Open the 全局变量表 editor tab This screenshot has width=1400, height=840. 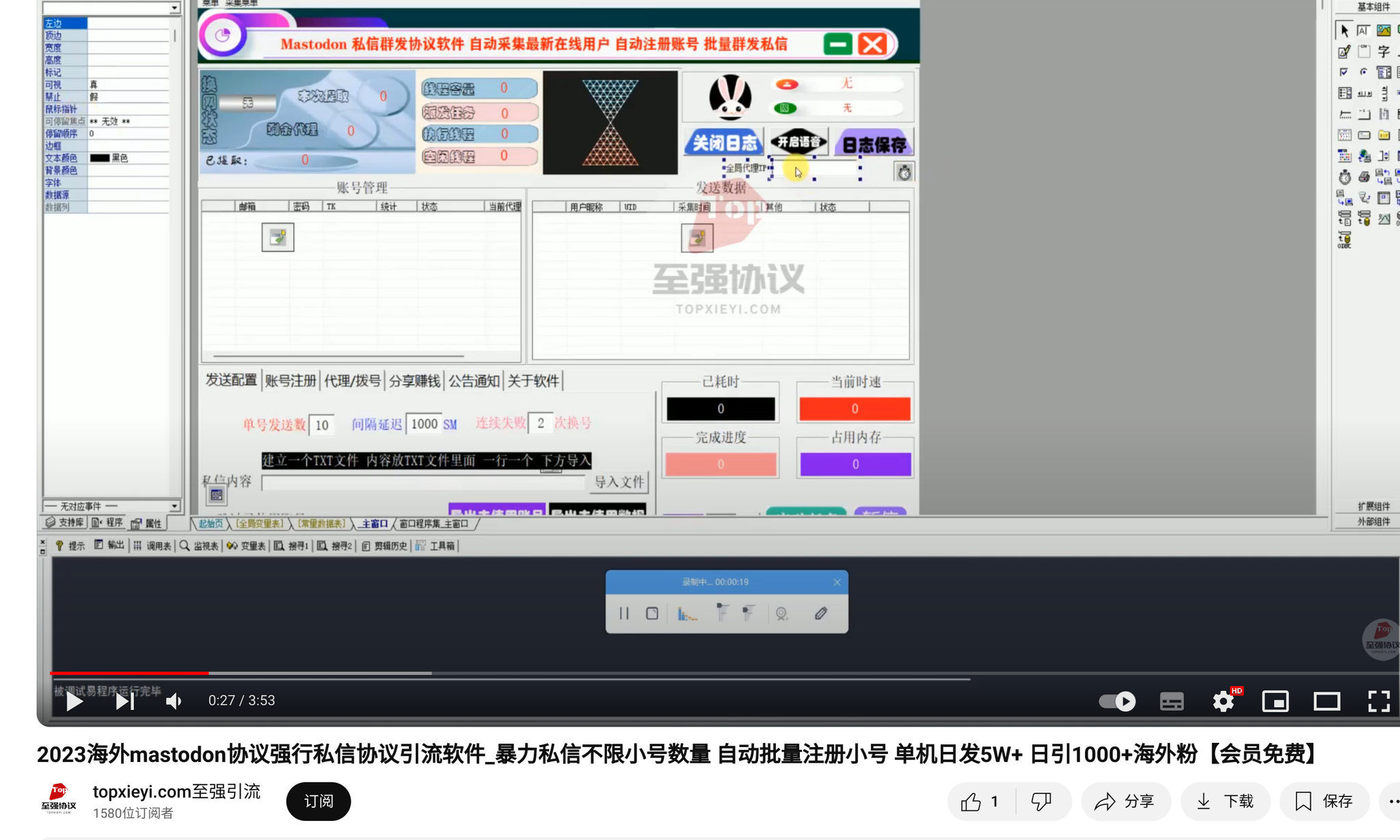[260, 524]
